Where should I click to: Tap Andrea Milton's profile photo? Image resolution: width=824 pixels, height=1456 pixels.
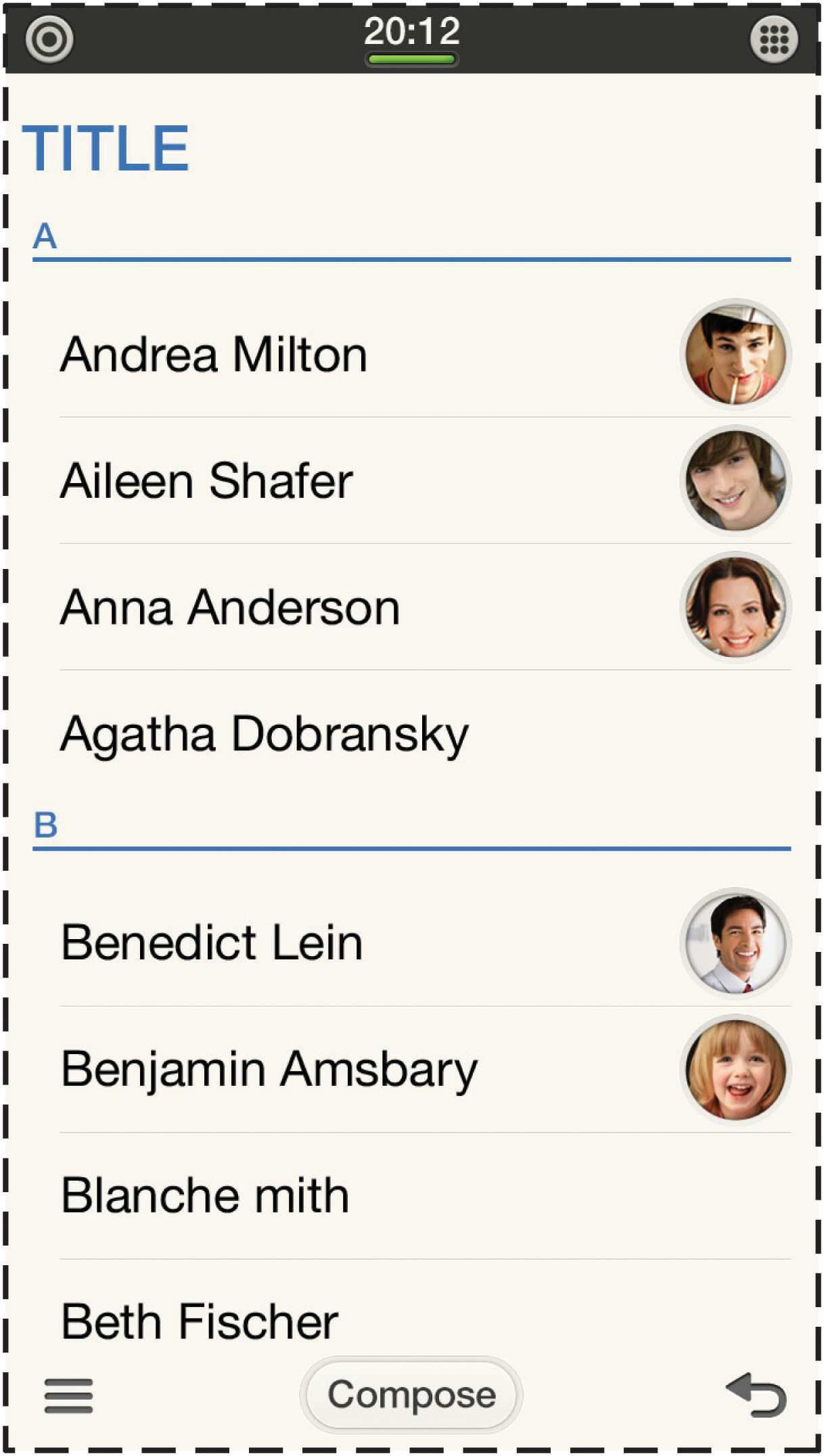[735, 354]
